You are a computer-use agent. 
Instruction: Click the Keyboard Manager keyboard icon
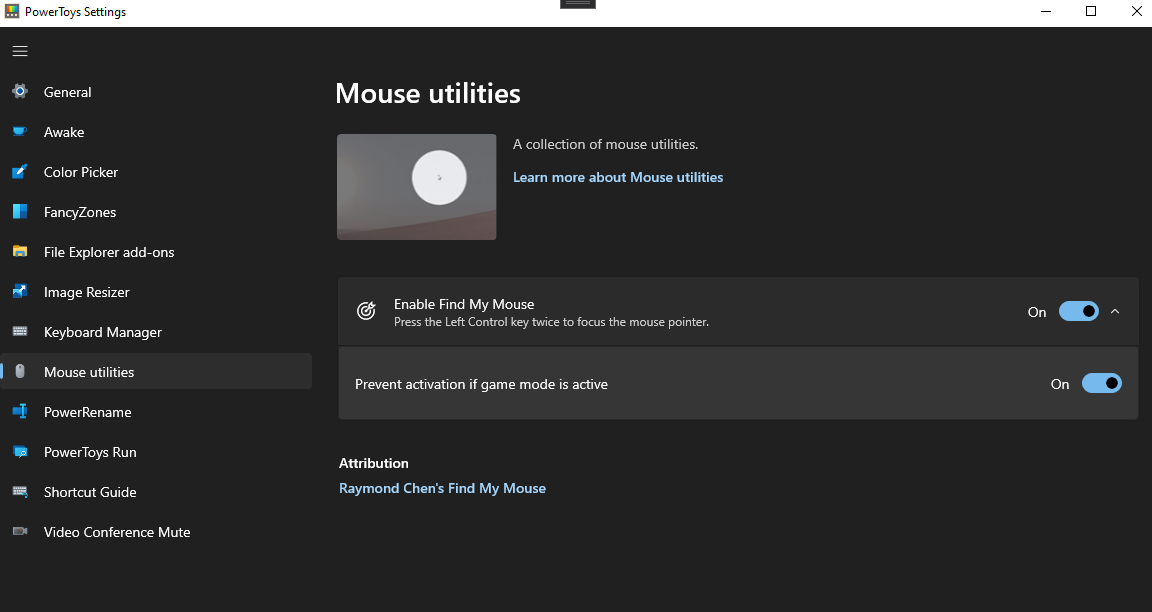(20, 331)
